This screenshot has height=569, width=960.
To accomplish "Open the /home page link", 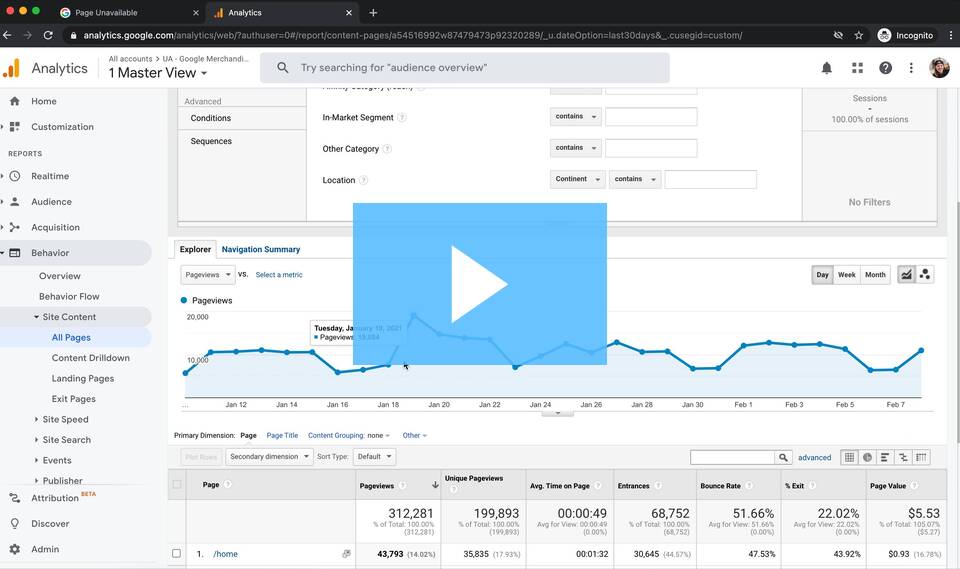I will click(x=225, y=554).
